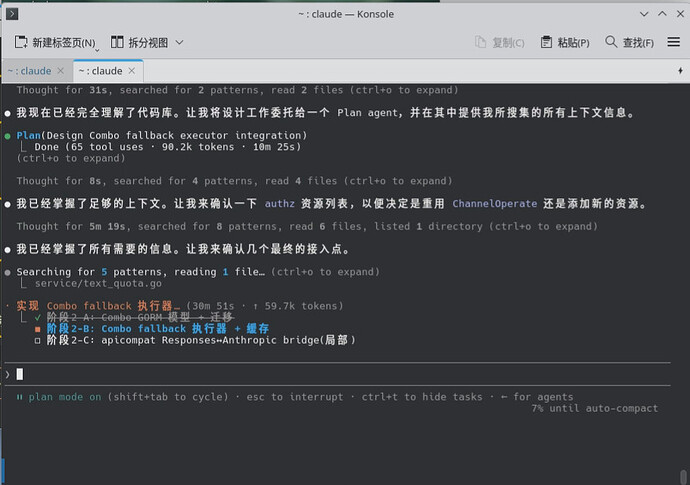Click the Claude prompt input line
The height and width of the screenshot is (485, 690).
[x=338, y=374]
